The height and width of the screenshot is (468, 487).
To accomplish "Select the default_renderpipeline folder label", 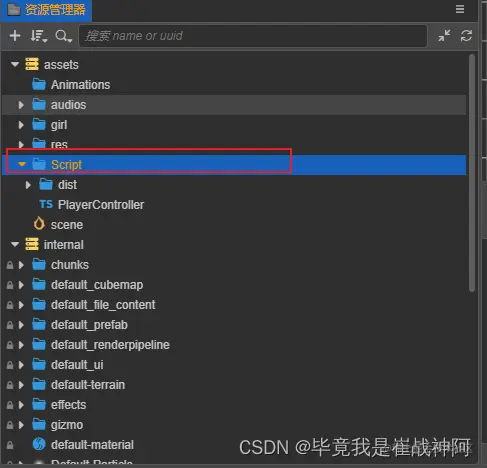I will (x=110, y=345).
